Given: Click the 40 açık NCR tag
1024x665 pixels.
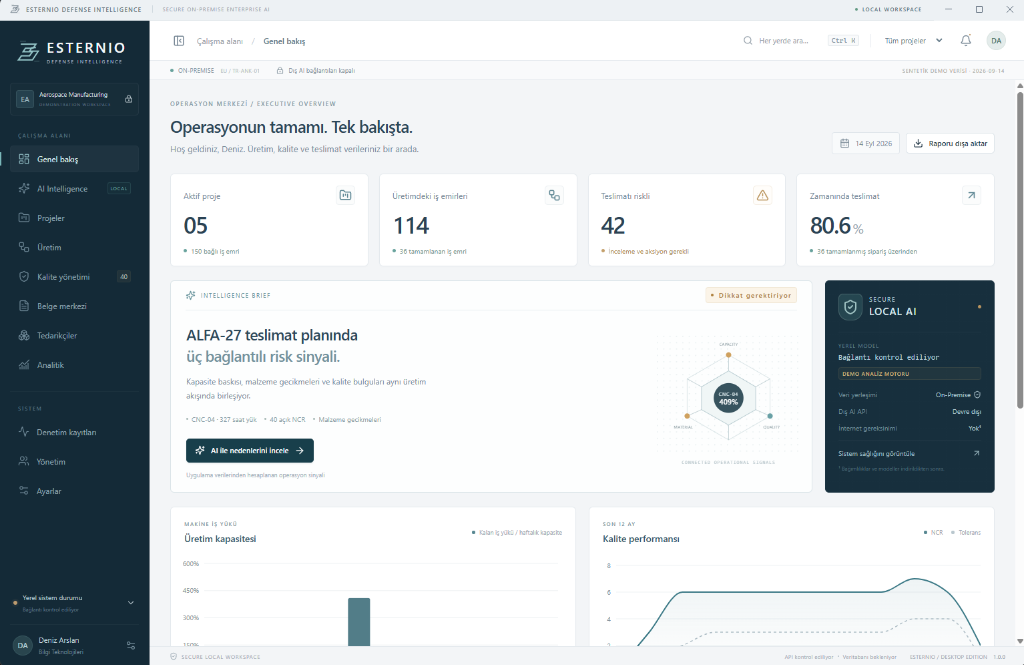Looking at the screenshot, I should click(285, 419).
